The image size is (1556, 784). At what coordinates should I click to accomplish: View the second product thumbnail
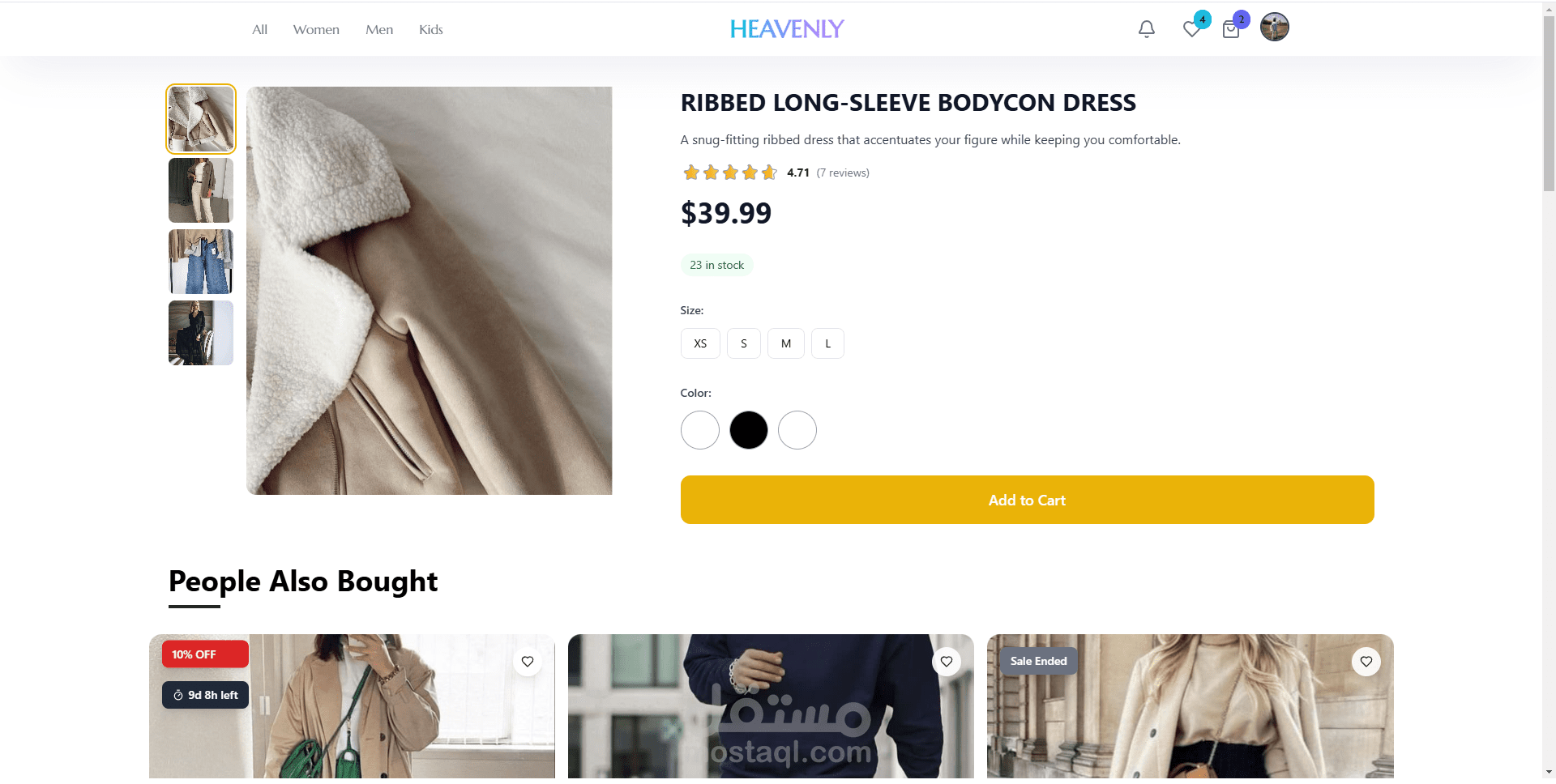201,190
